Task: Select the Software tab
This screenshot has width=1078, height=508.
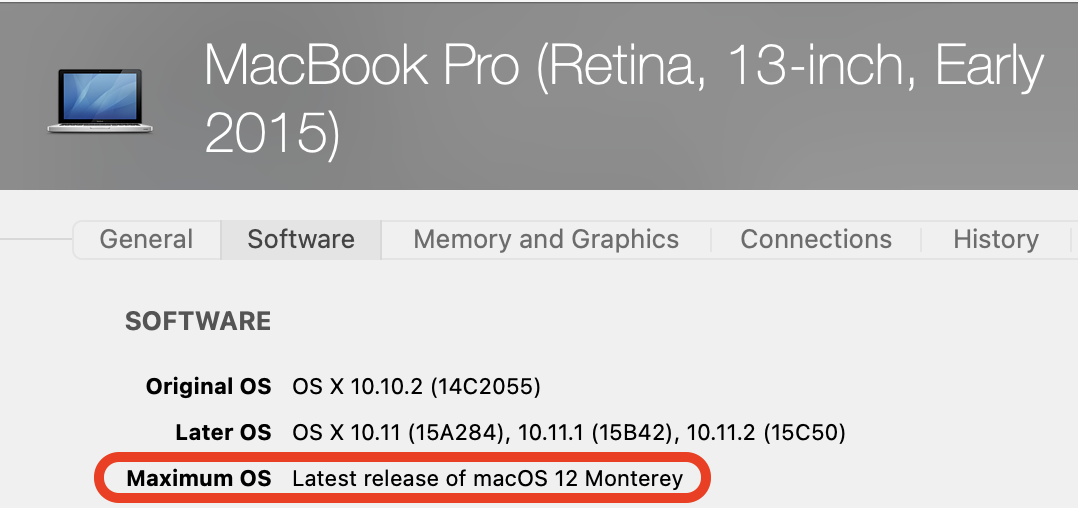Action: tap(301, 240)
